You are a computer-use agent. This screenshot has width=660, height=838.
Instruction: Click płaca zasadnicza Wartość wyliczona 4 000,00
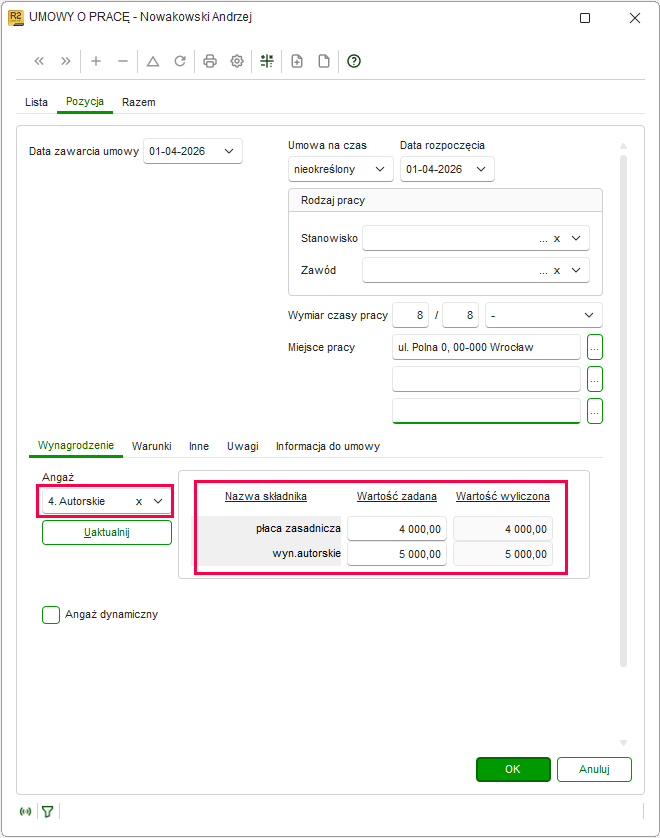tap(503, 529)
